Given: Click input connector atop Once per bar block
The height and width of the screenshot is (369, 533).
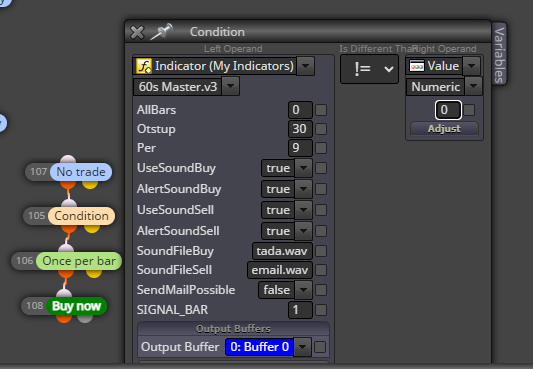Looking at the screenshot, I should click(66, 248).
